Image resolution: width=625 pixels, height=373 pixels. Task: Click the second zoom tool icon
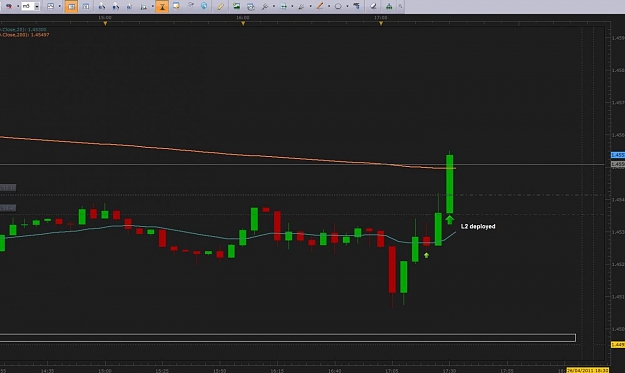click(x=116, y=6)
